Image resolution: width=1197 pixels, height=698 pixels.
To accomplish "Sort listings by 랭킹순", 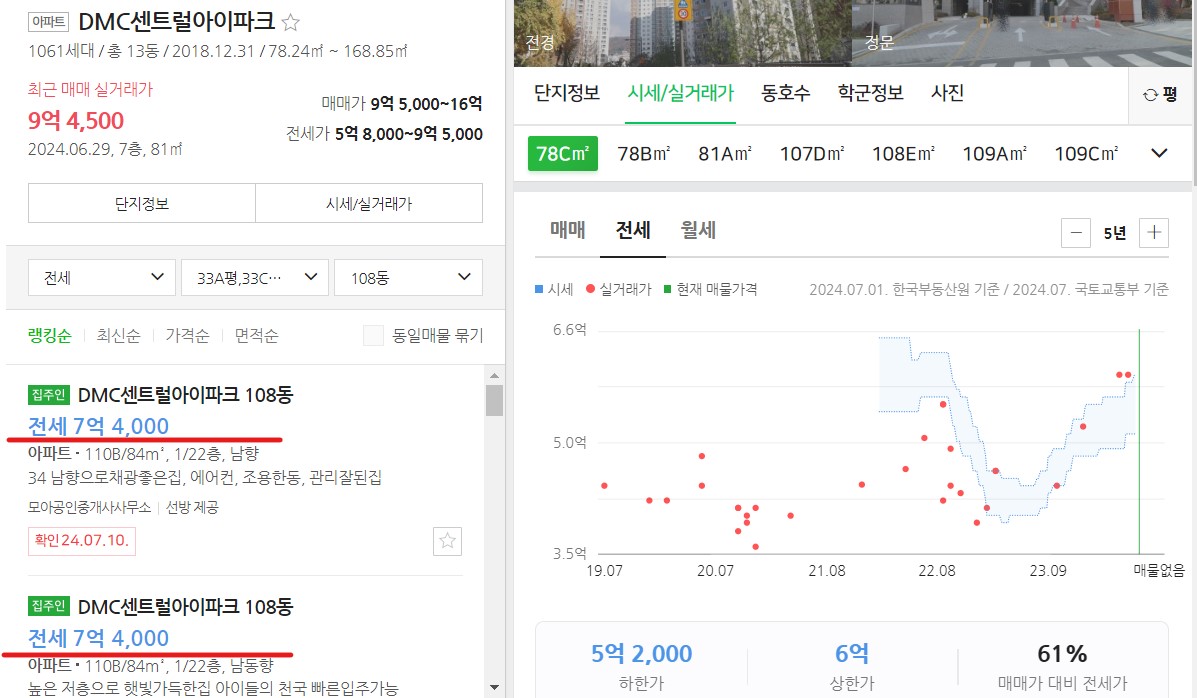I will 50,335.
